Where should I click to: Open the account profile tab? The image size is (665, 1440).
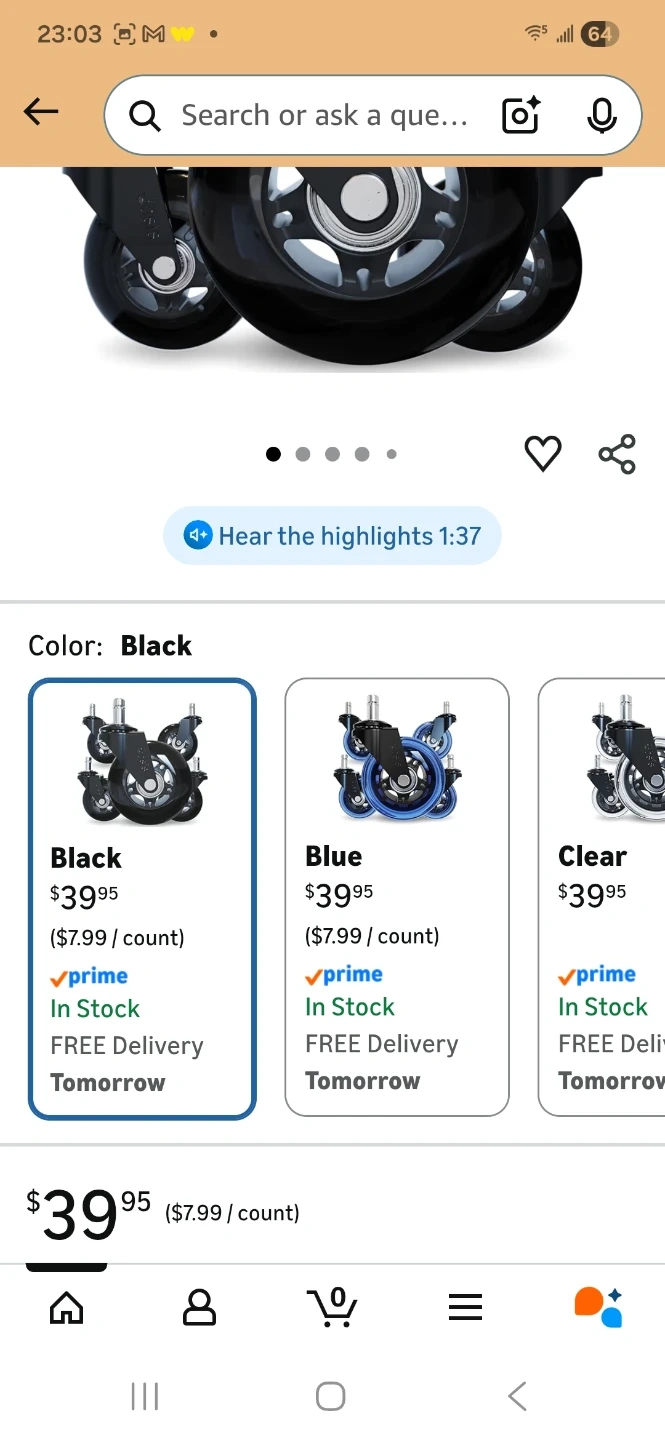[199, 1306]
